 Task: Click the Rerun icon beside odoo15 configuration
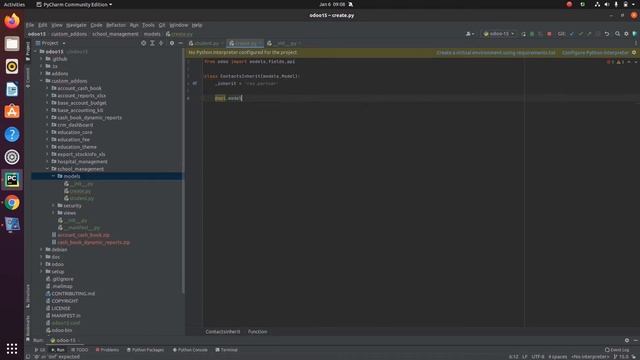(523, 34)
